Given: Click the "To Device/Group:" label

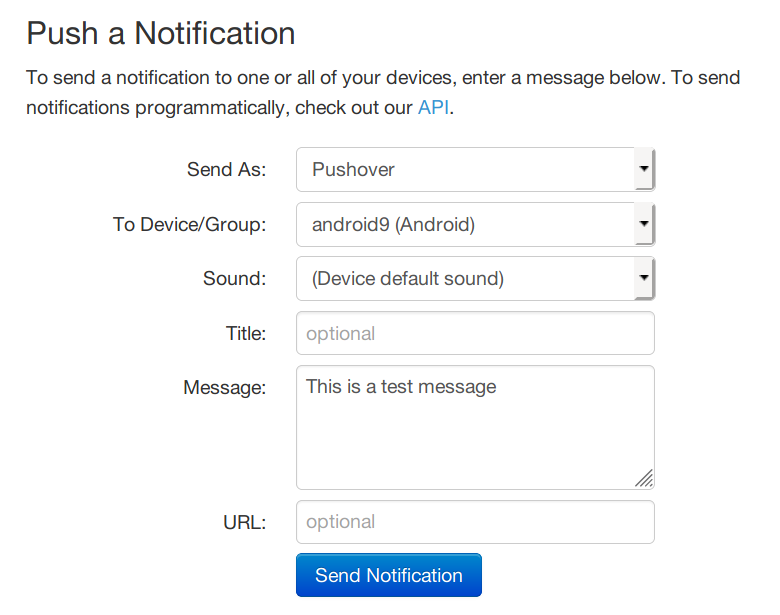Looking at the screenshot, I should [190, 224].
